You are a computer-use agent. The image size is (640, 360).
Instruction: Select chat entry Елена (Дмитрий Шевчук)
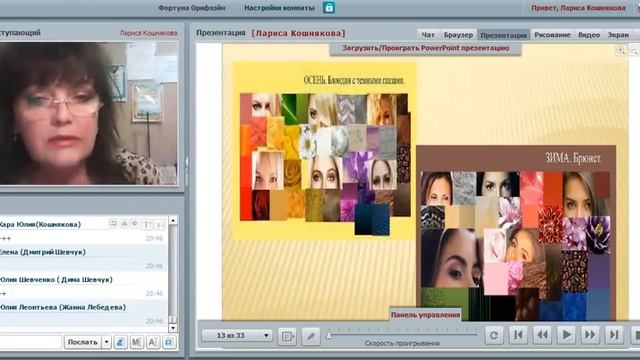[84, 258]
